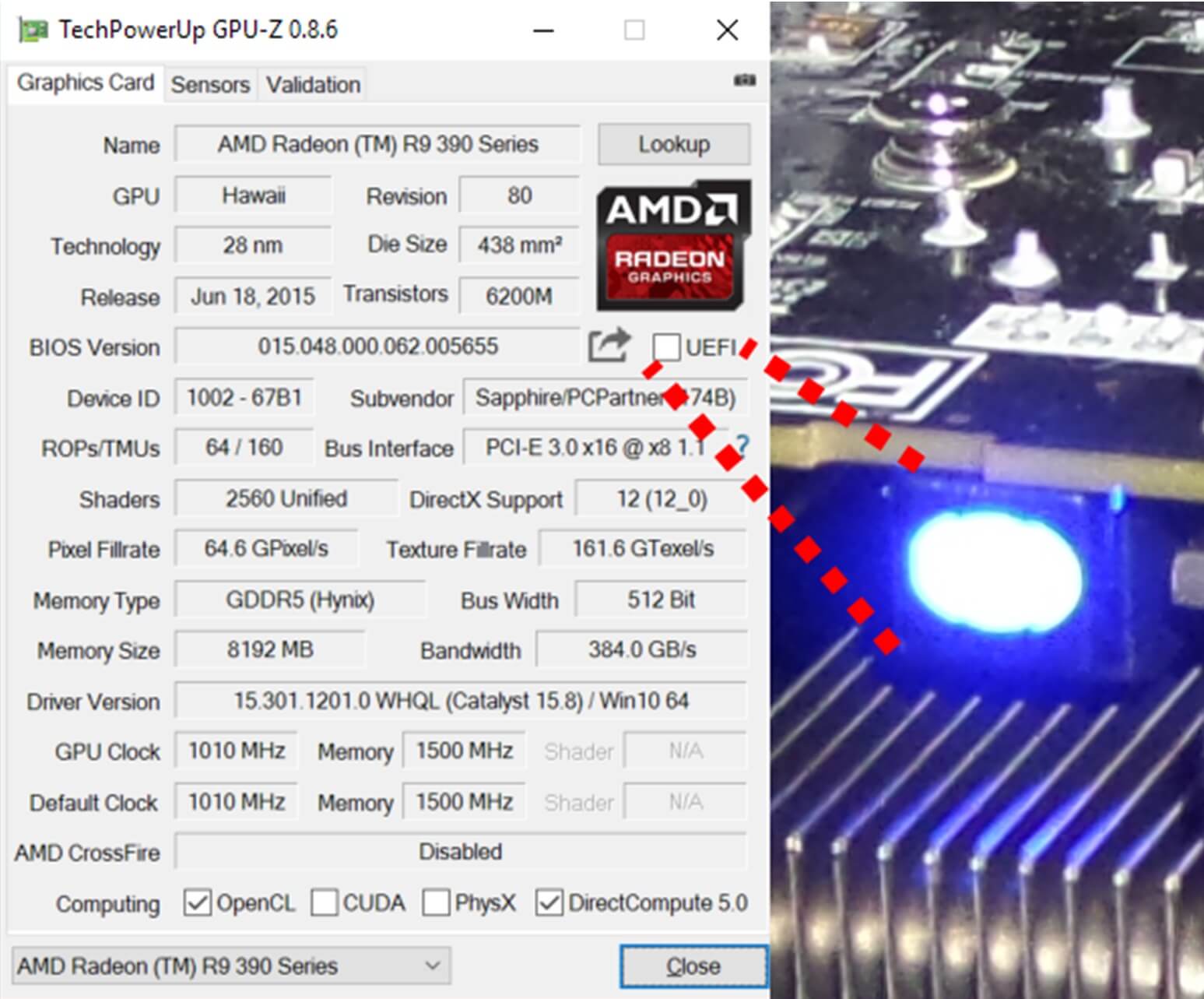This screenshot has width=1204, height=999.
Task: Click the Driver Version field
Action: coord(461,701)
